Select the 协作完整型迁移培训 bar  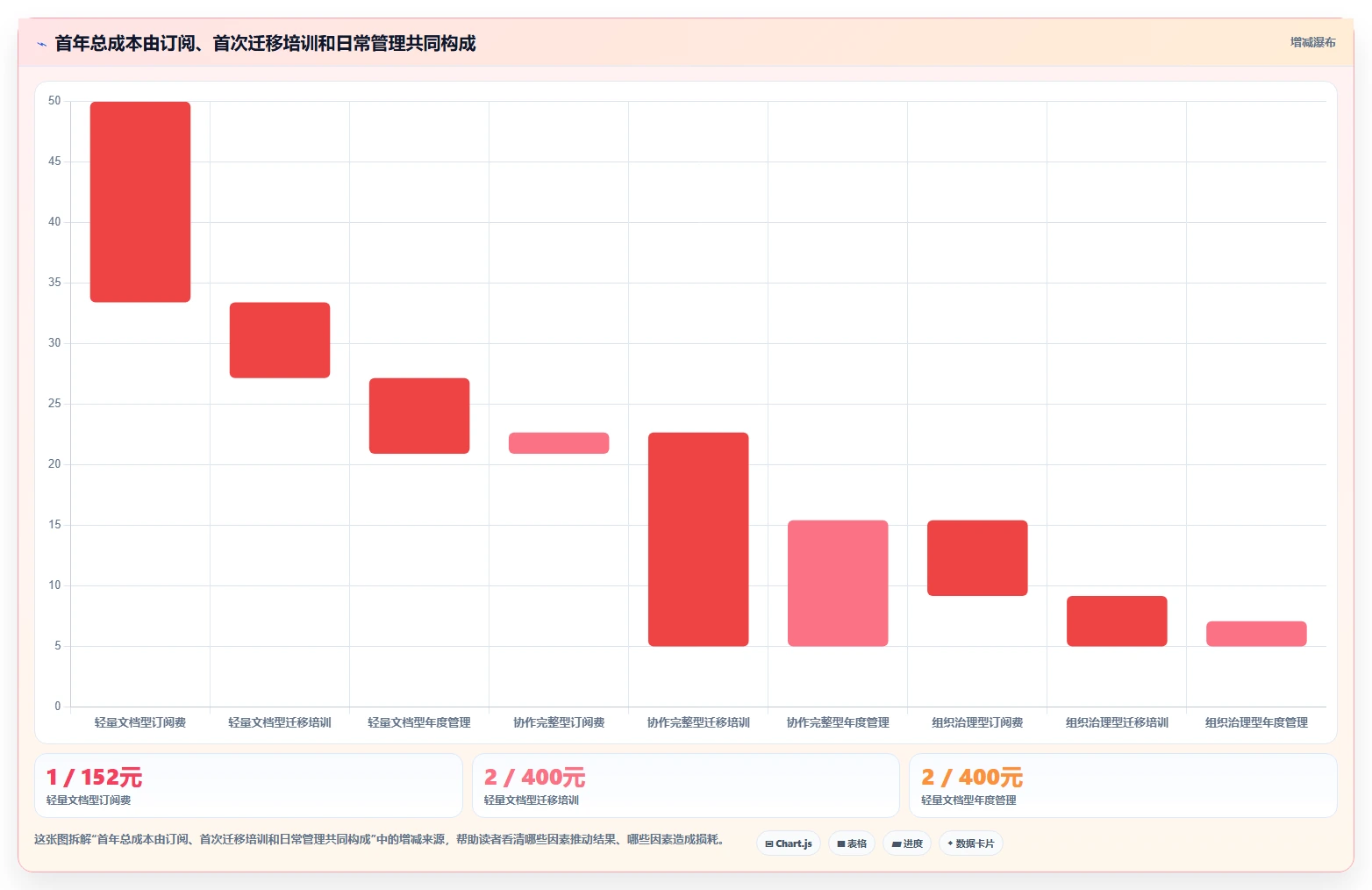click(698, 539)
